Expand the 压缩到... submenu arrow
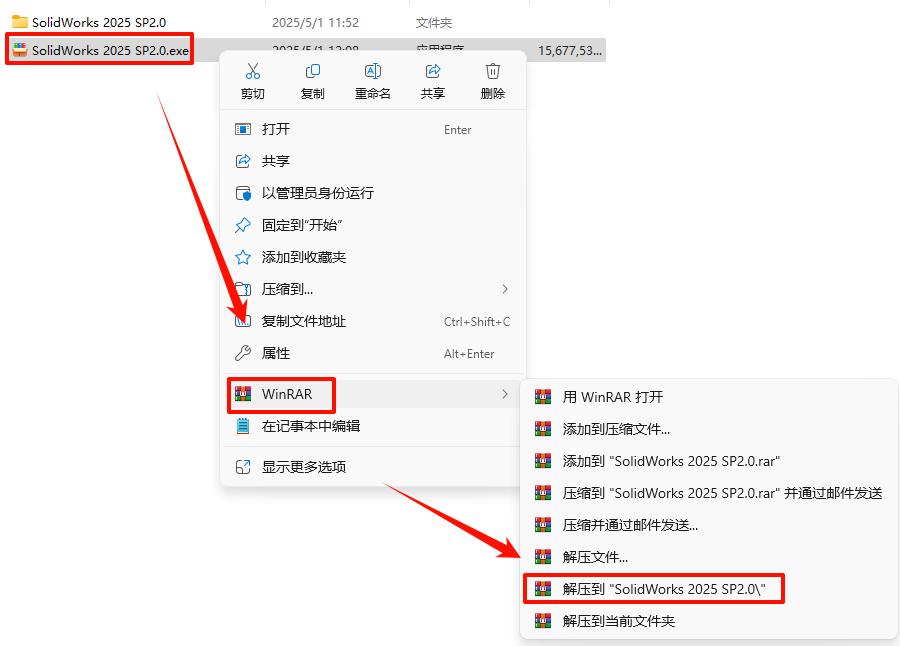 point(505,289)
